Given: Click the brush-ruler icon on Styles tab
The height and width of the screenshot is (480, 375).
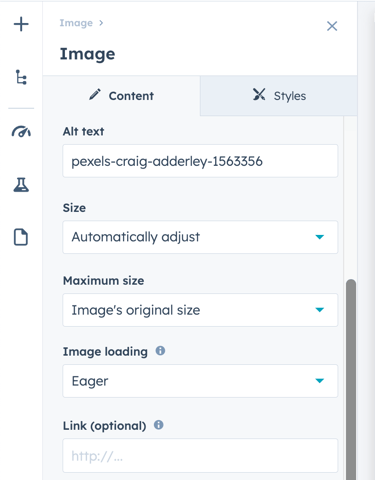Looking at the screenshot, I should coord(259,94).
